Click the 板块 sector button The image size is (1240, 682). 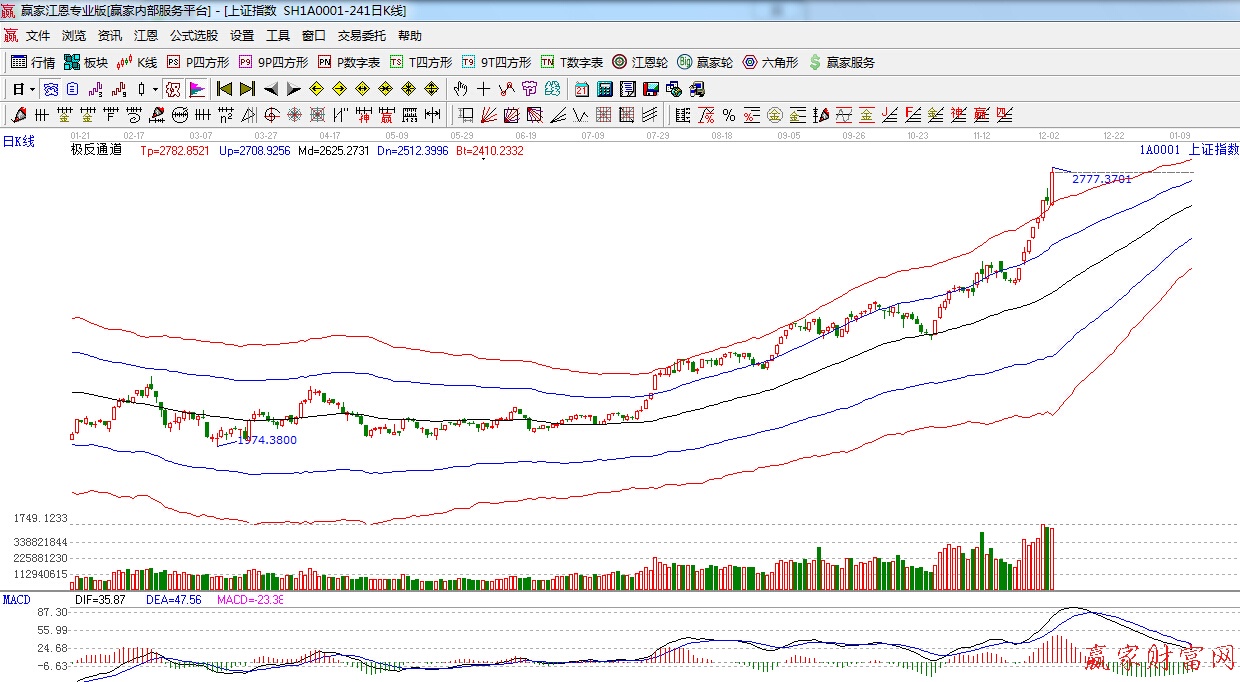coord(86,62)
